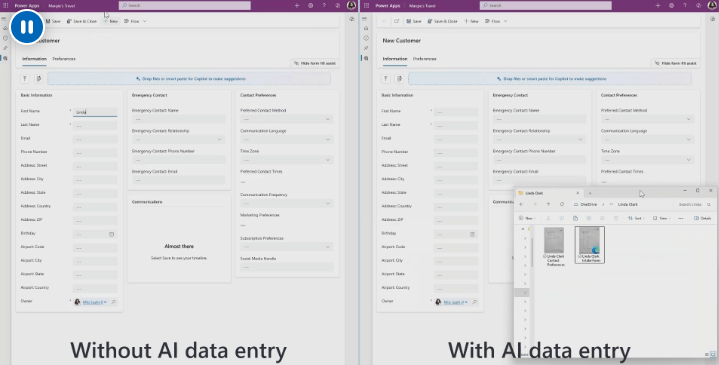719x365 pixels.
Task: Open help question mark in left window
Action: click(324, 6)
